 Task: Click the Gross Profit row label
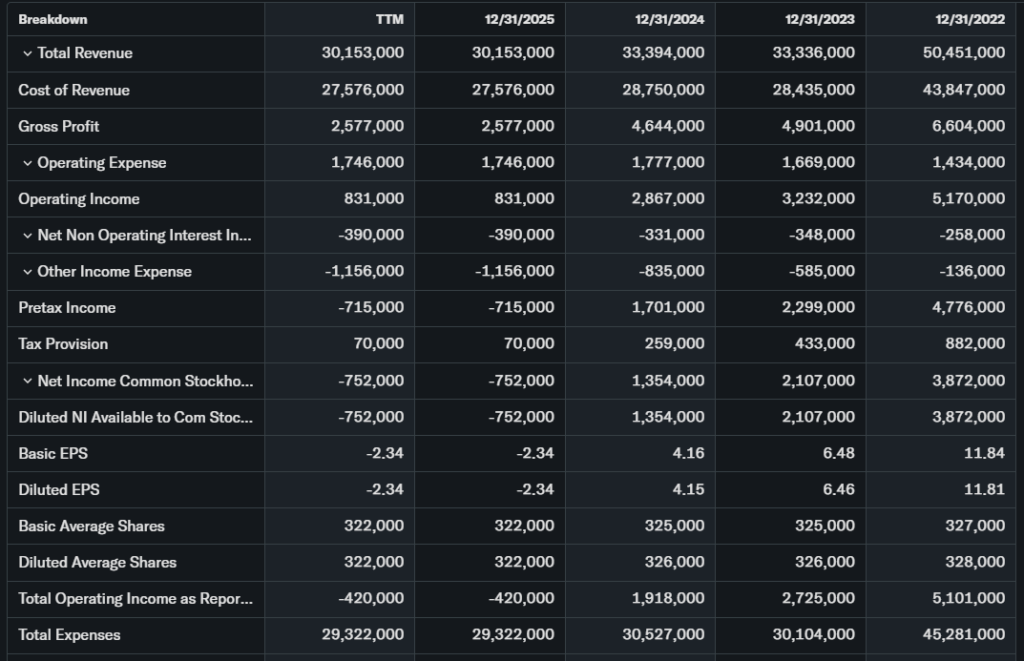(x=59, y=126)
